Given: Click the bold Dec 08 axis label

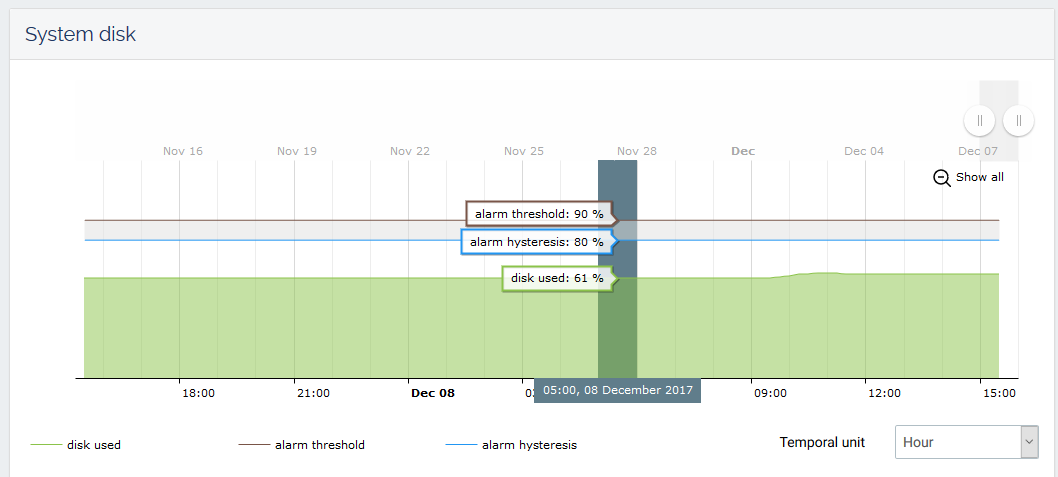Looking at the screenshot, I should 433,393.
